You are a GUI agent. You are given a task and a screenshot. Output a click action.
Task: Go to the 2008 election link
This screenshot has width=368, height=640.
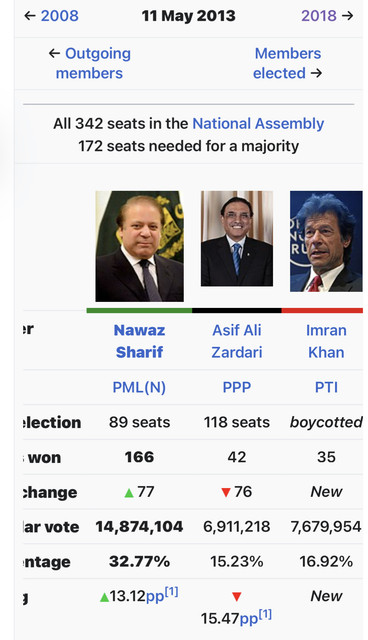(x=60, y=16)
